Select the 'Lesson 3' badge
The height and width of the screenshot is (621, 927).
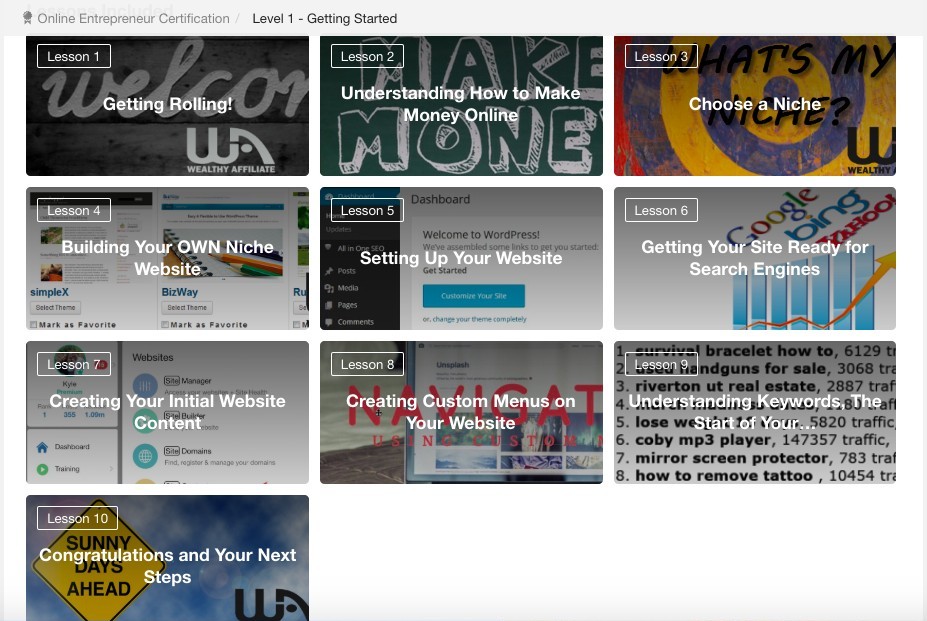(x=661, y=56)
